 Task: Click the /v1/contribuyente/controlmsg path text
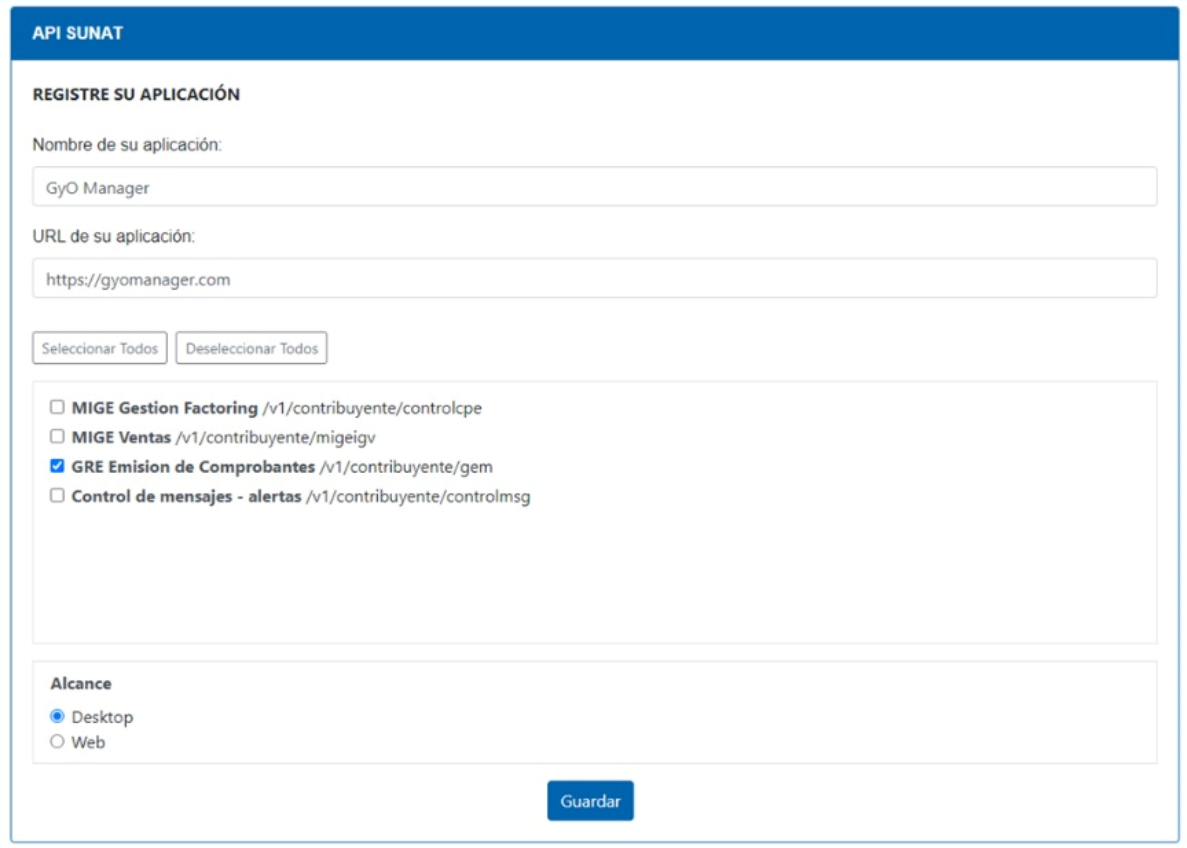coord(419,497)
